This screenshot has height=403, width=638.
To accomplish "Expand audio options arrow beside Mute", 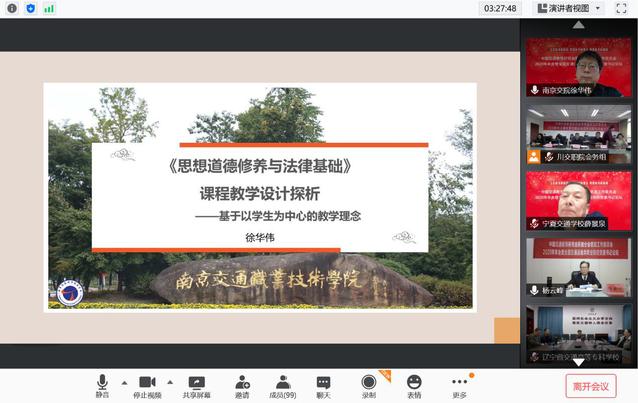I will (x=124, y=382).
